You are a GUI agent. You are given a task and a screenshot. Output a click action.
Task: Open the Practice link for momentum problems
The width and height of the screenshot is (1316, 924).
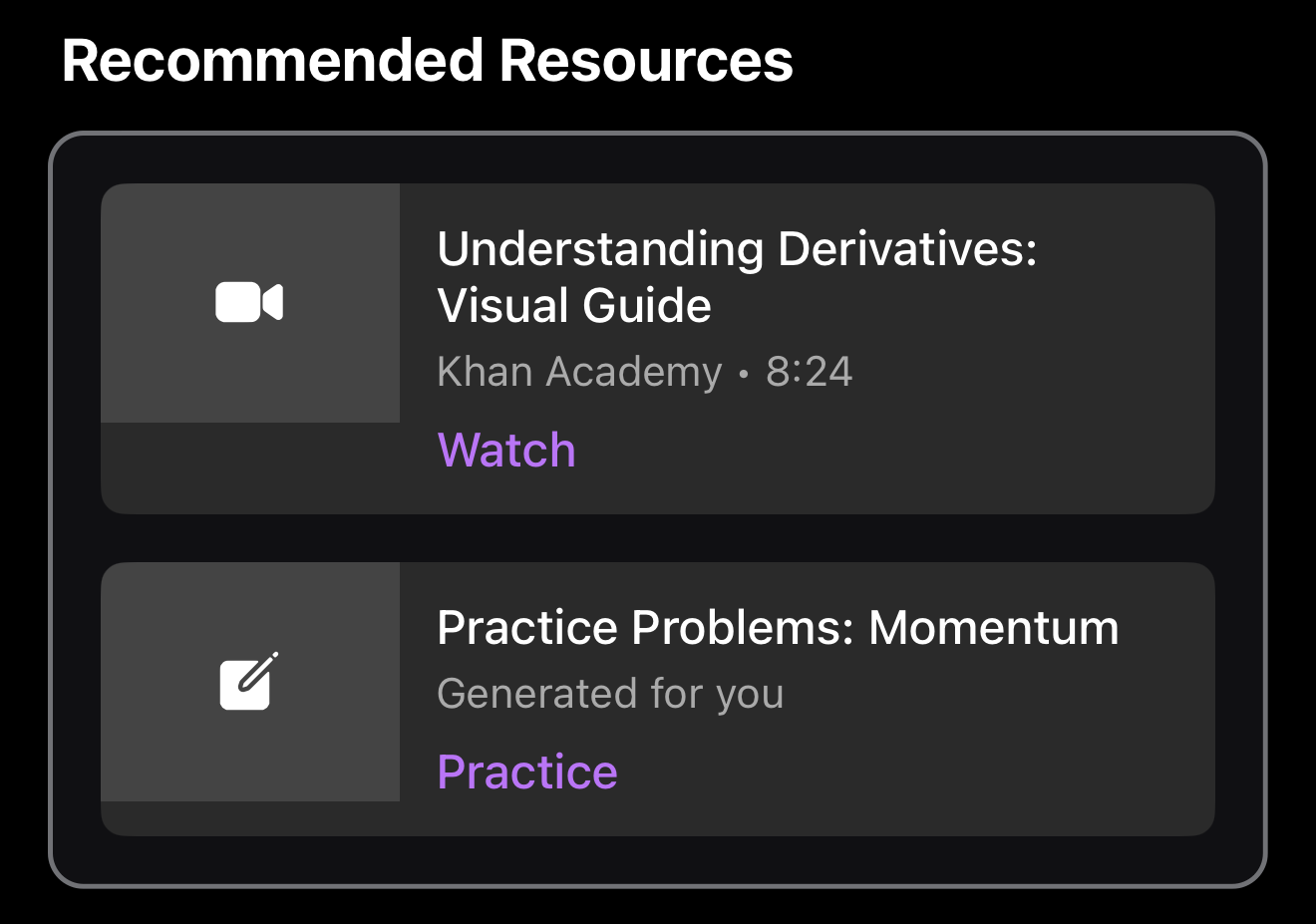click(x=527, y=770)
